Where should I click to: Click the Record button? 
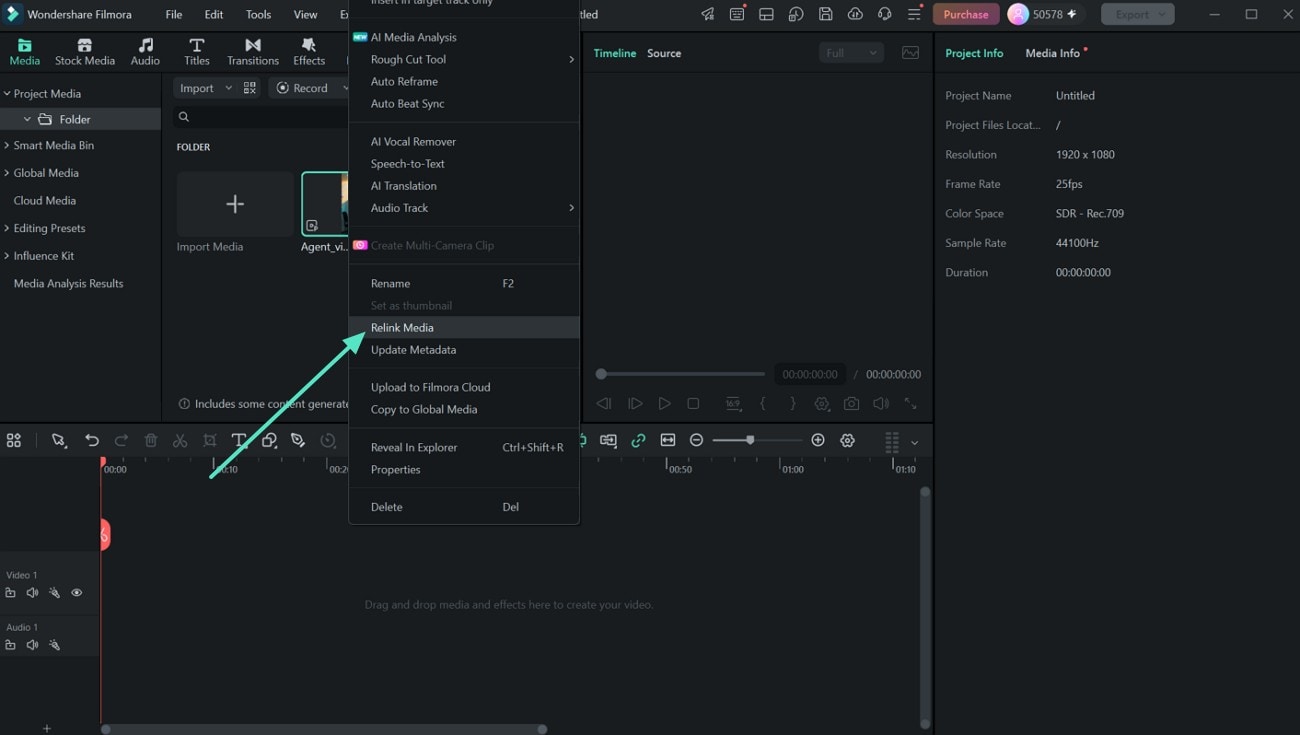click(302, 88)
